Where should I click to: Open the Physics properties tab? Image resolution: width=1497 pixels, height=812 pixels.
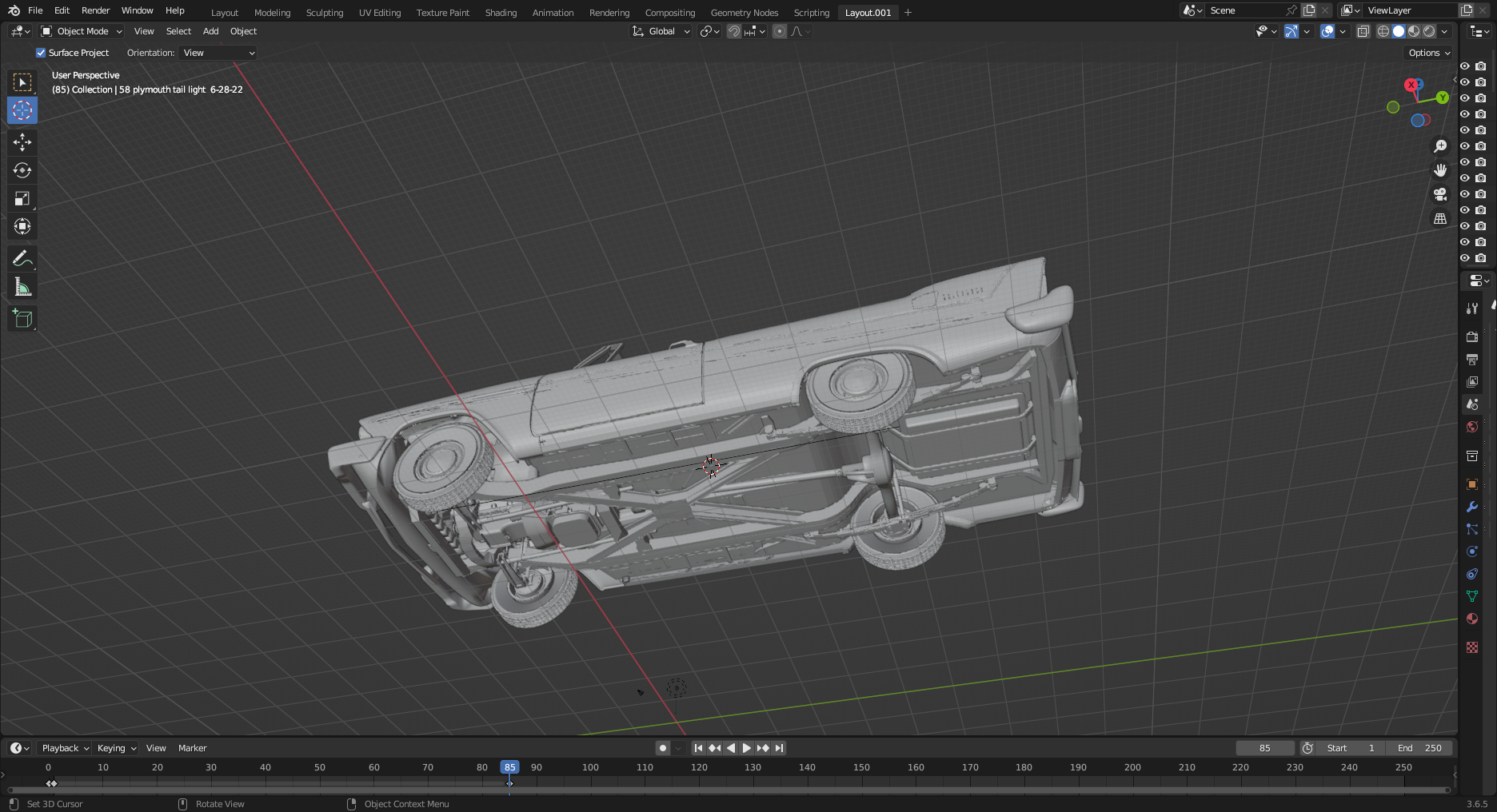[1472, 551]
